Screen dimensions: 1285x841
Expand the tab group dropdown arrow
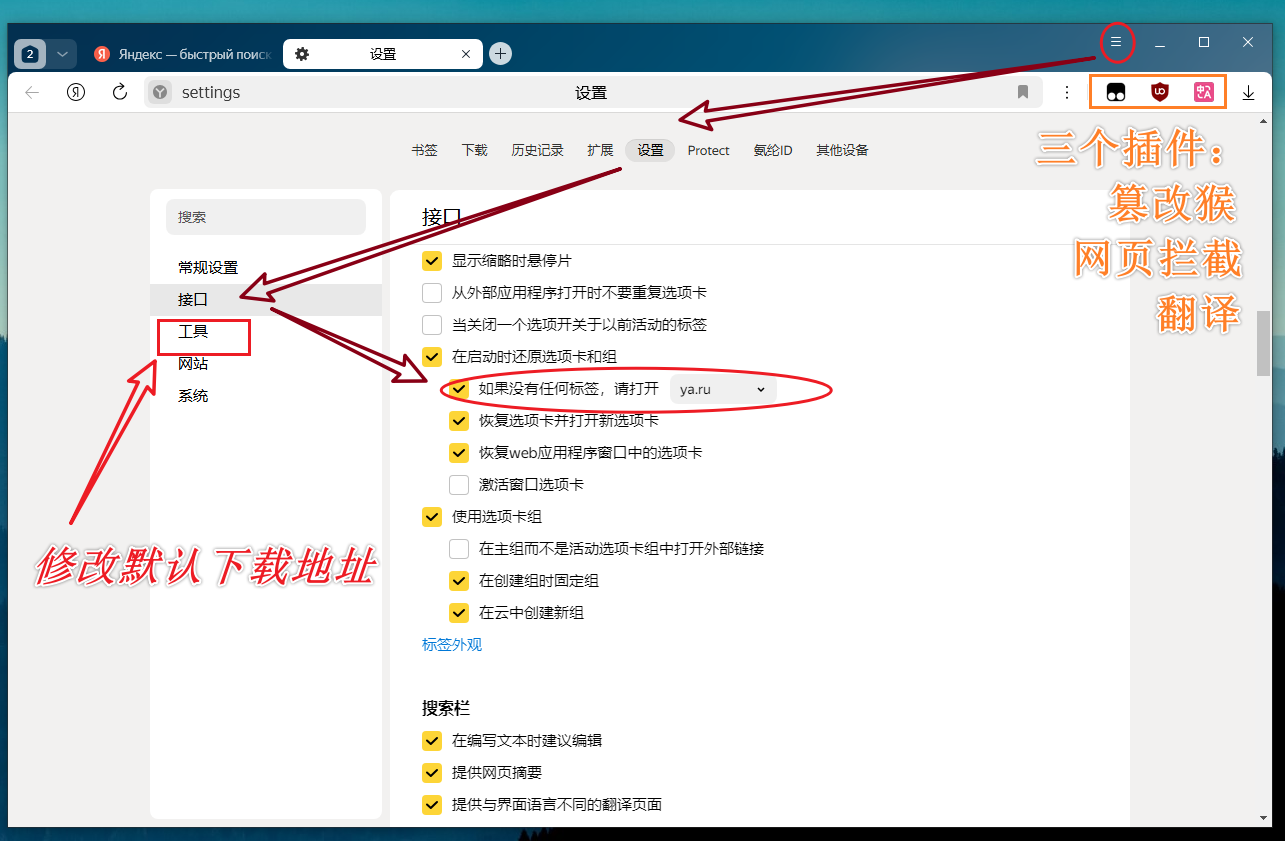tap(62, 54)
